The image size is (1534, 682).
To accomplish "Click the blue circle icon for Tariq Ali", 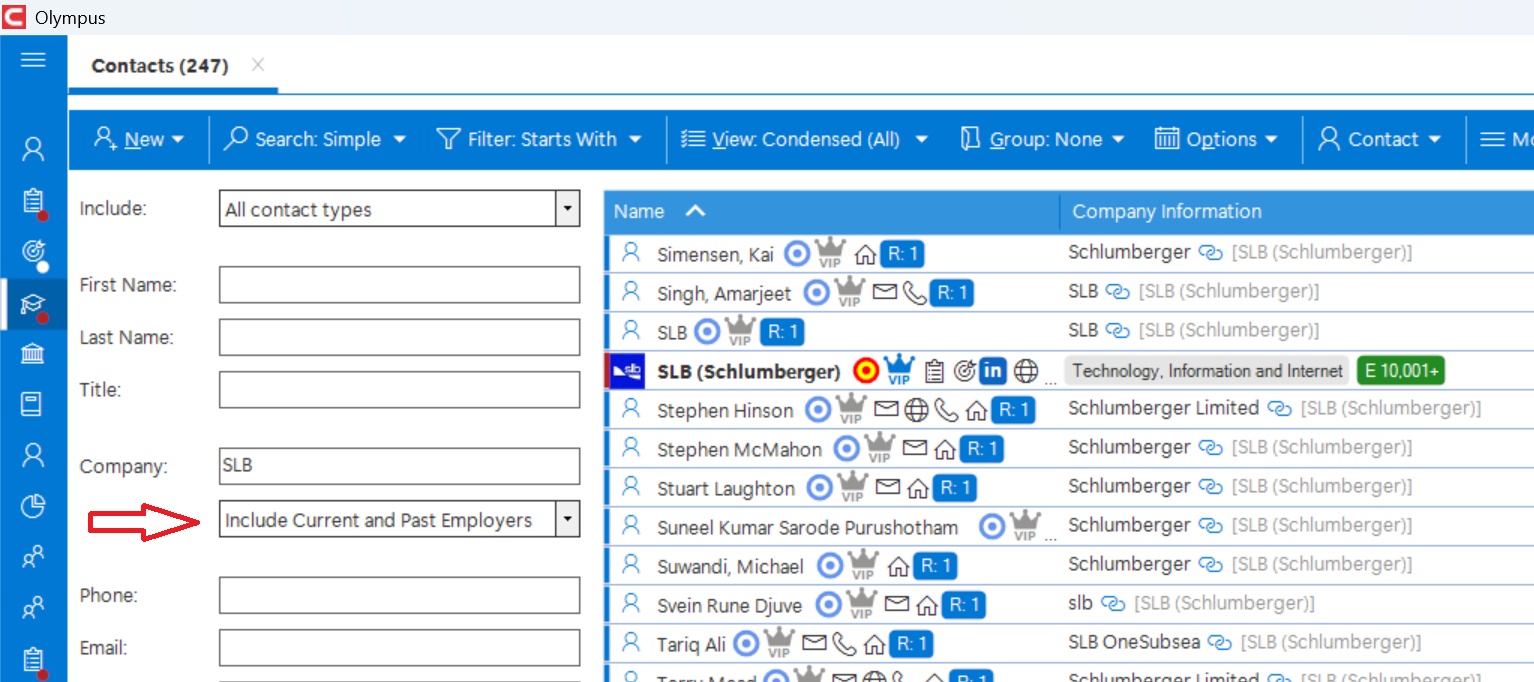I will (x=747, y=644).
